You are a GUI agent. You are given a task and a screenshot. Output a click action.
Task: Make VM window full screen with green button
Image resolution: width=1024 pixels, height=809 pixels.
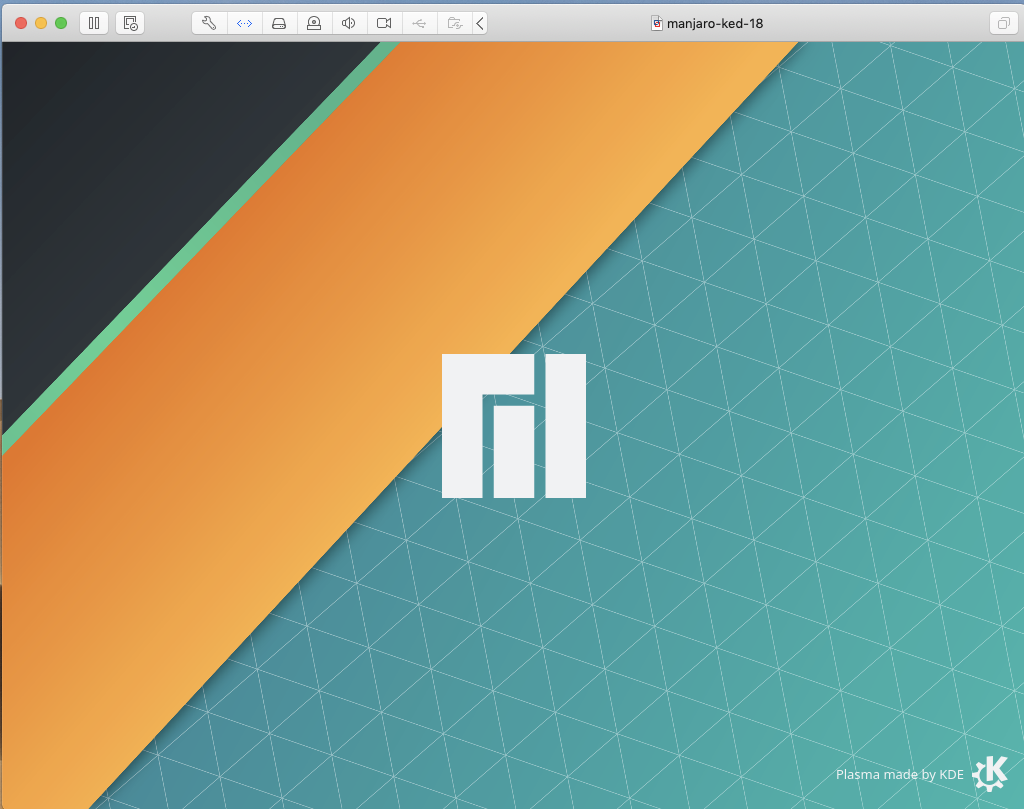pos(61,24)
